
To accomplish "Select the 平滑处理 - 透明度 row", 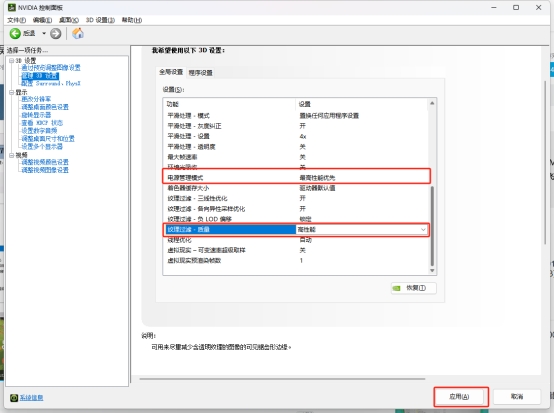I will (x=296, y=147).
